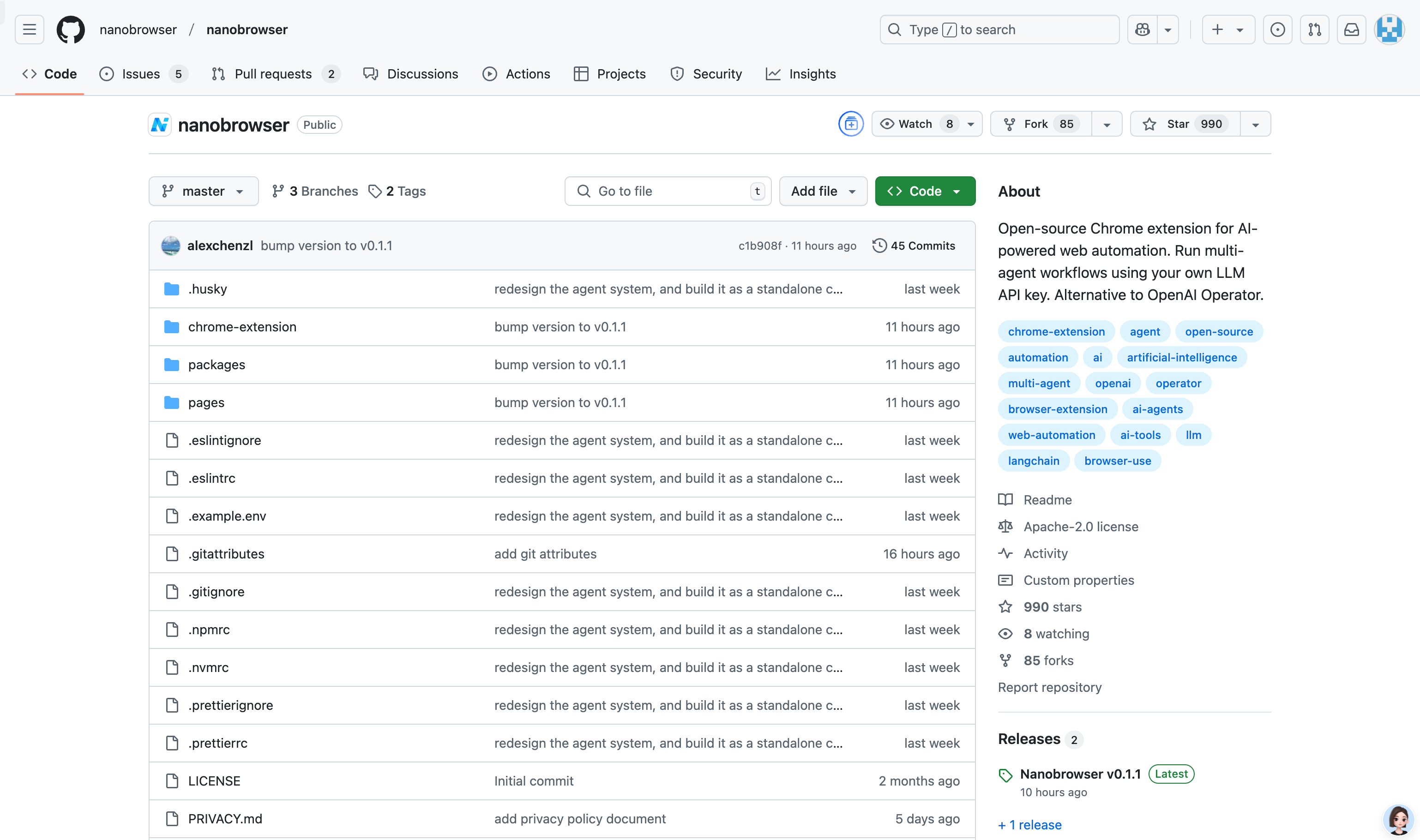
Task: Select the chrome-extension topic tag
Action: click(1057, 332)
